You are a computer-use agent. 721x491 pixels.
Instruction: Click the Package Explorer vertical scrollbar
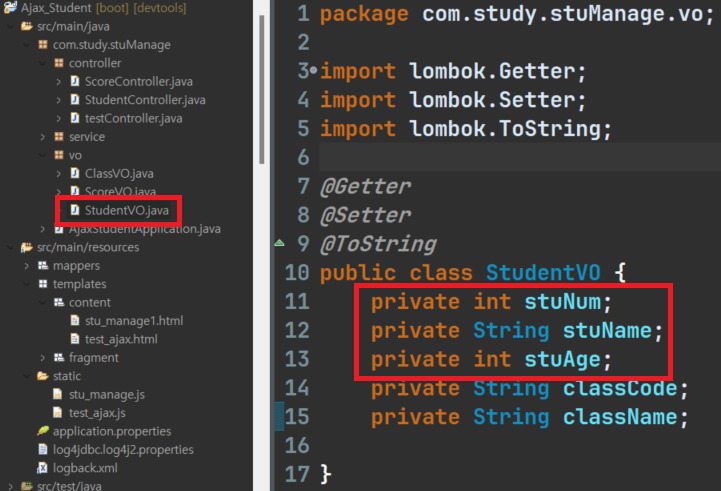(x=262, y=89)
